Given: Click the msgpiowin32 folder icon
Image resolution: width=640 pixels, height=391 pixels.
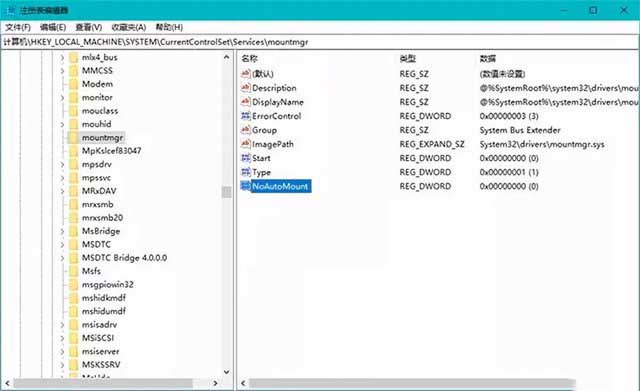Looking at the screenshot, I should (x=73, y=285).
